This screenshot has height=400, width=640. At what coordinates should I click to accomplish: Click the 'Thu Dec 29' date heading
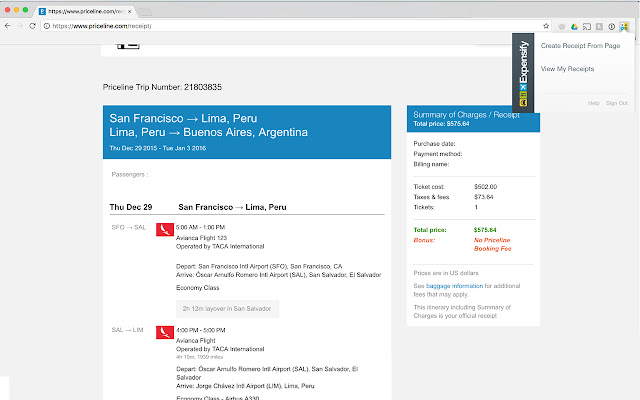coord(131,207)
